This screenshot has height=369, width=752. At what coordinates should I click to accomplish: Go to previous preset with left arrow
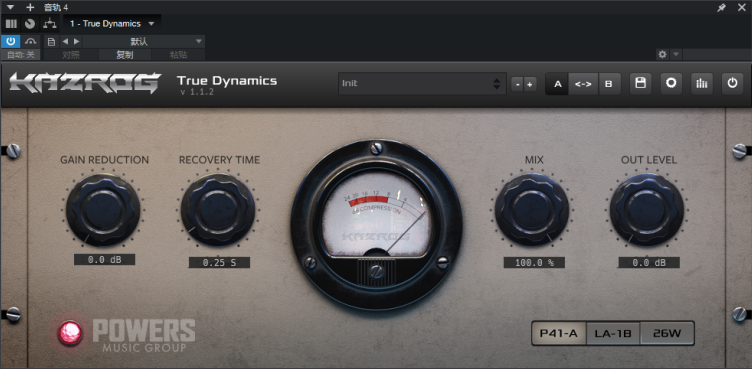(65, 41)
